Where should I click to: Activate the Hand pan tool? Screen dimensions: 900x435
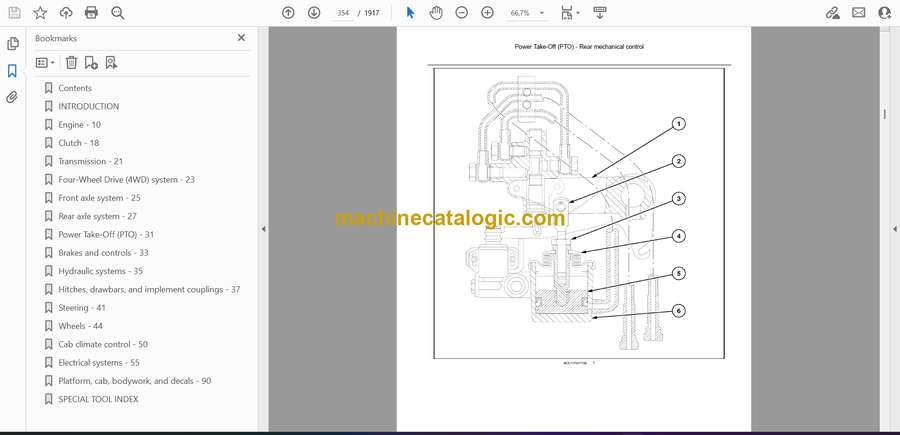pyautogui.click(x=436, y=13)
